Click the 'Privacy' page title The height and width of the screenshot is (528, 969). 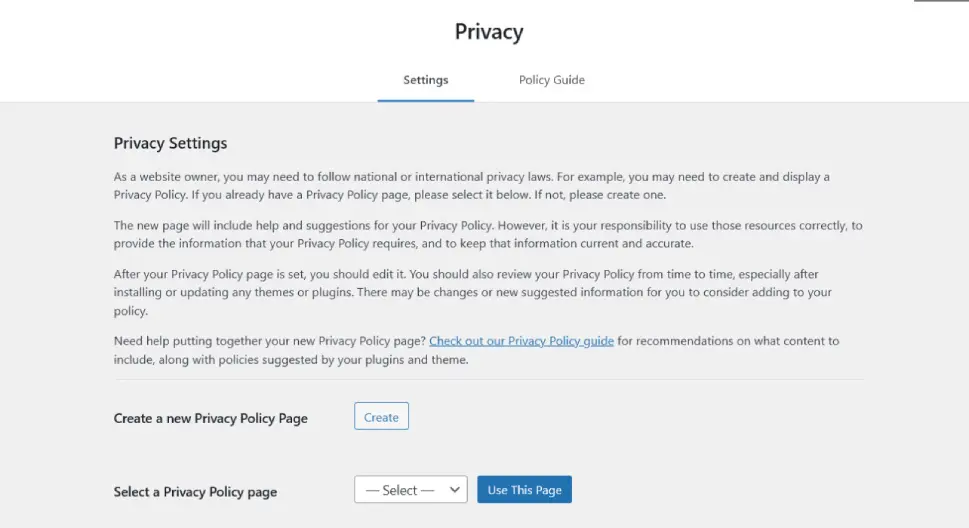489,32
